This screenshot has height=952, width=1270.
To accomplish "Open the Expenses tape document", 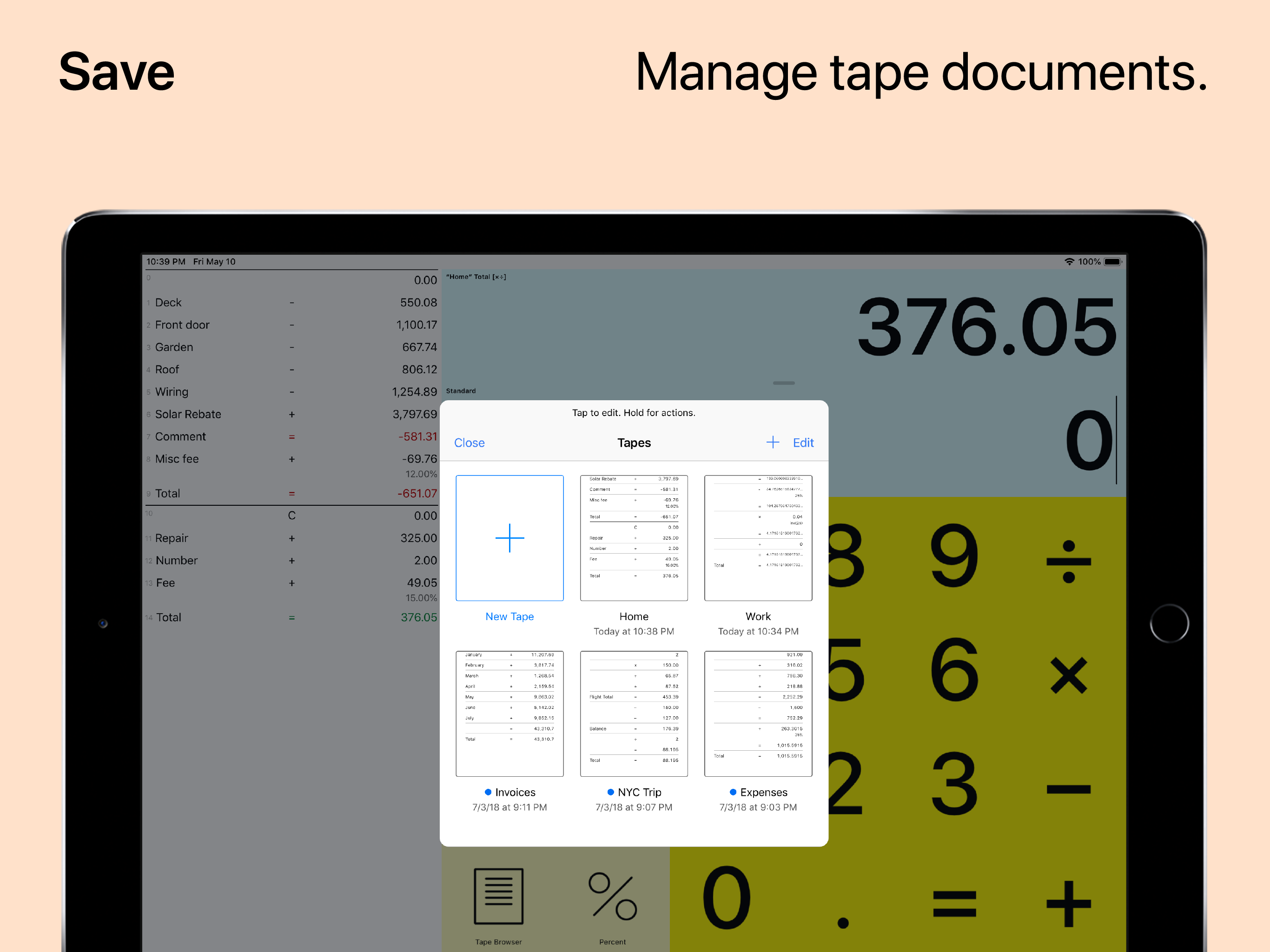I will tap(757, 714).
